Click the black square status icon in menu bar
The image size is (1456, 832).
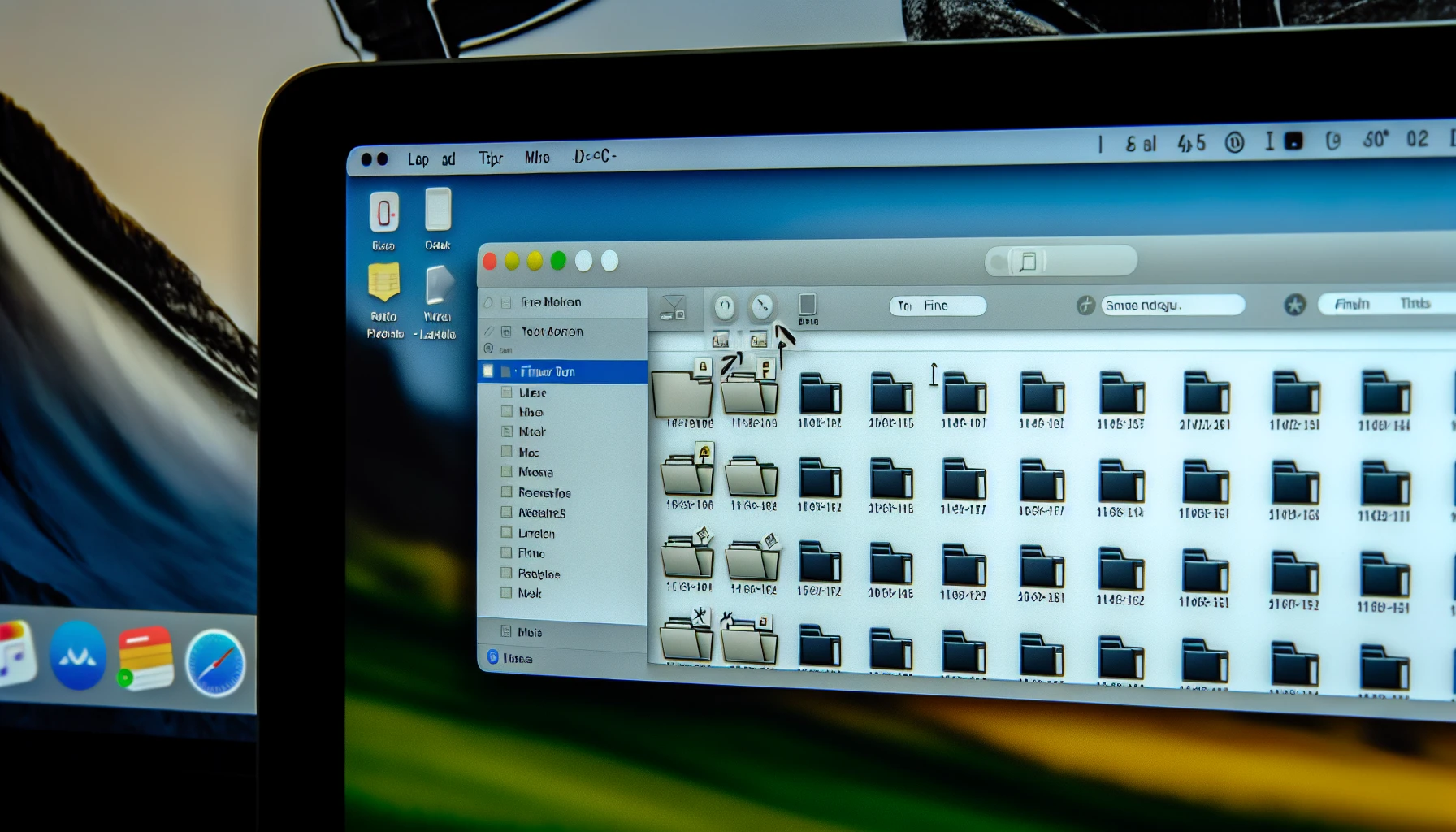point(1293,142)
